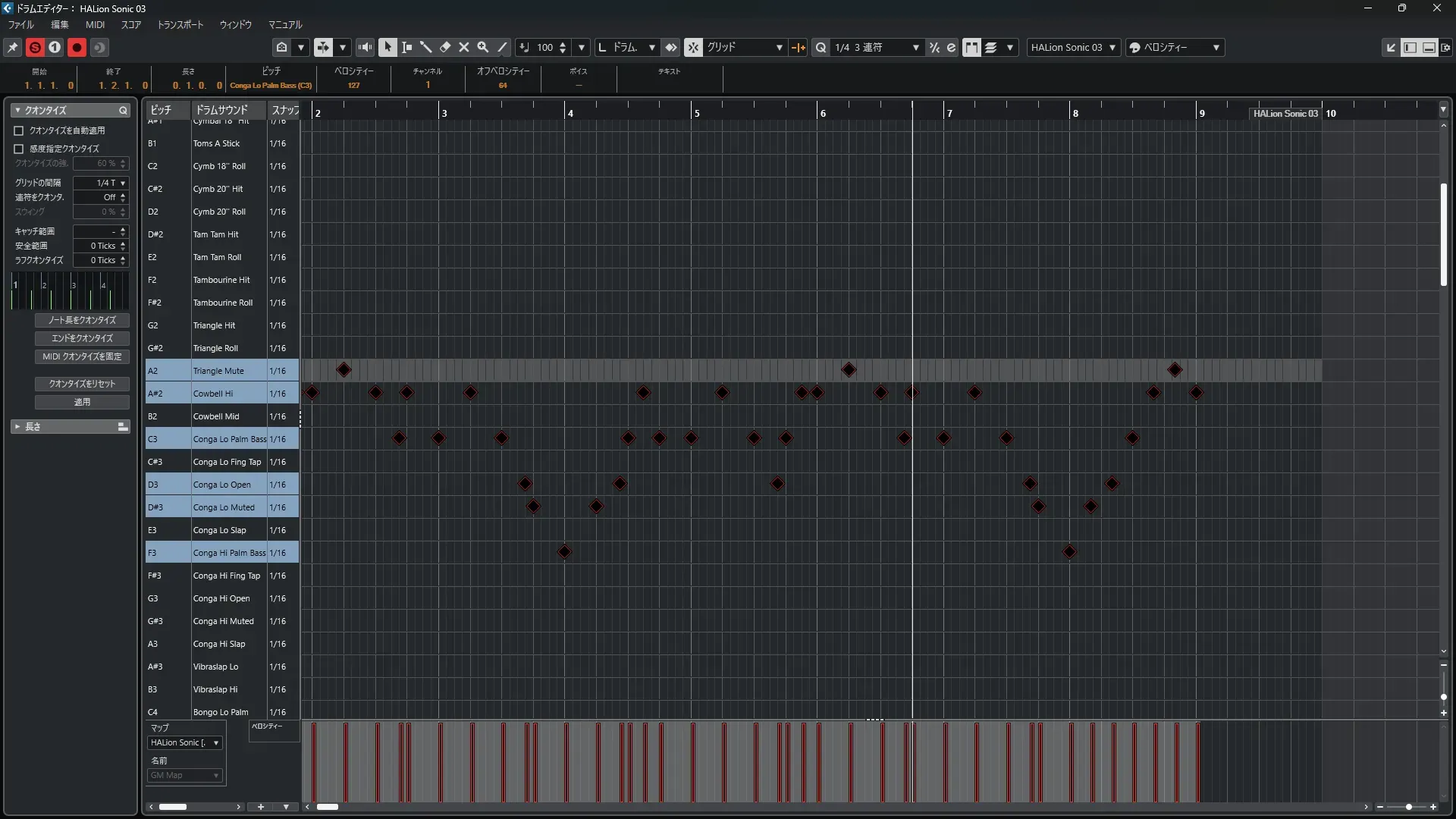Select the mute (X) tool
This screenshot has height=819, width=1456.
pyautogui.click(x=464, y=47)
